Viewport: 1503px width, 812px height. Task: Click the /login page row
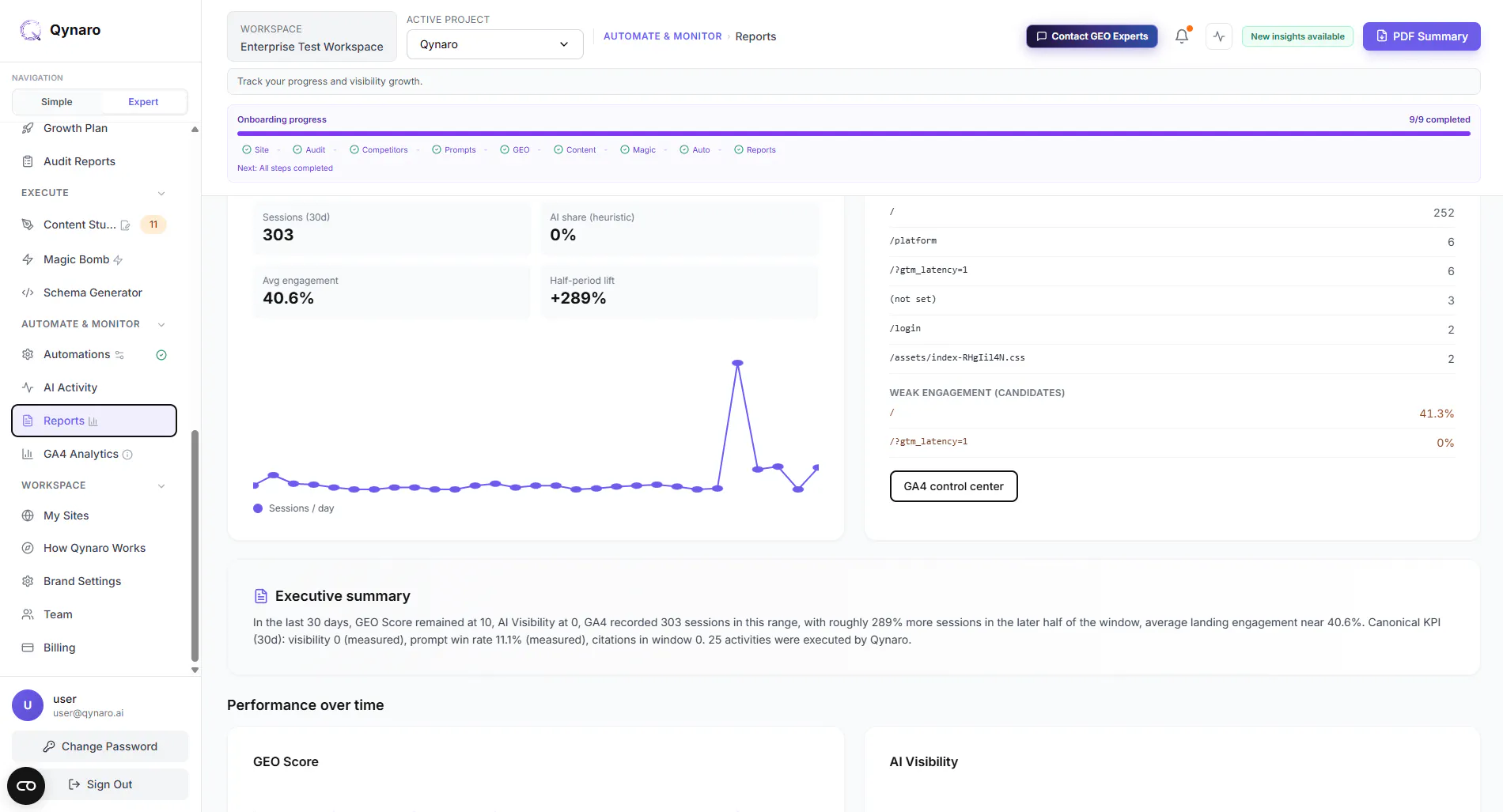click(1172, 329)
